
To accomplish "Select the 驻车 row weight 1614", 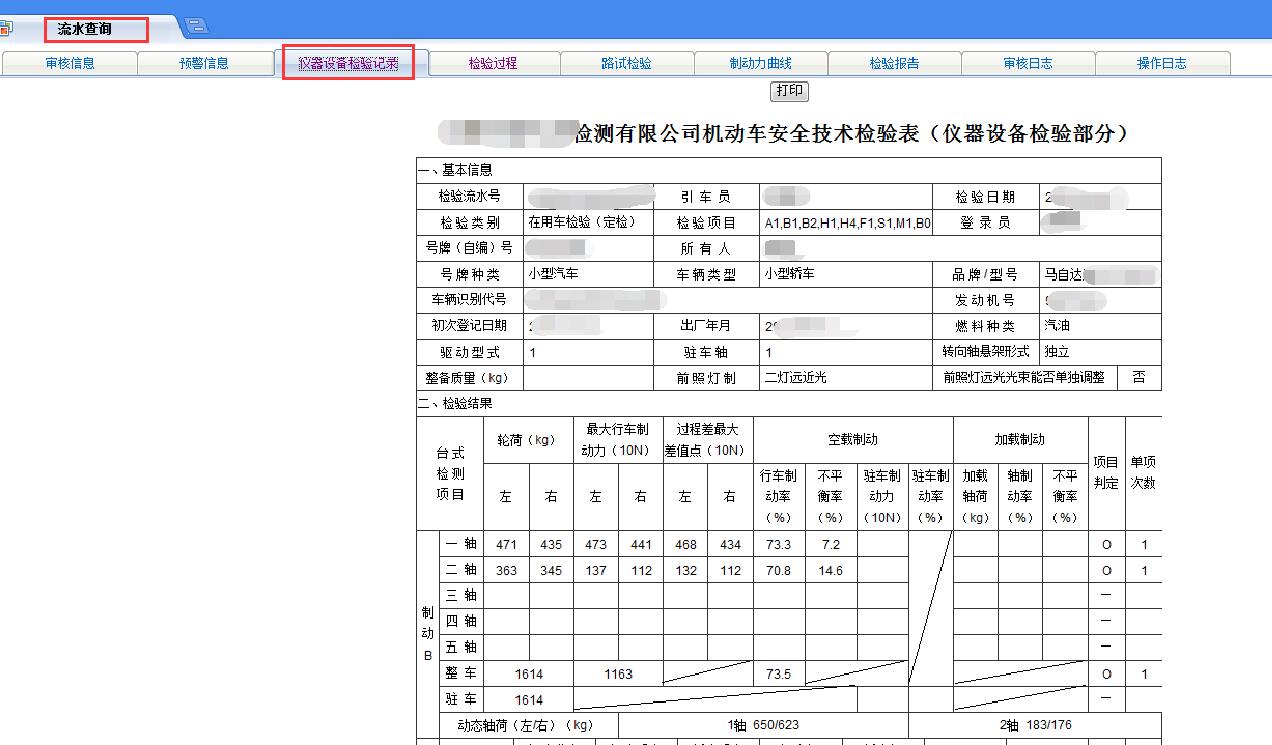I will click(529, 700).
